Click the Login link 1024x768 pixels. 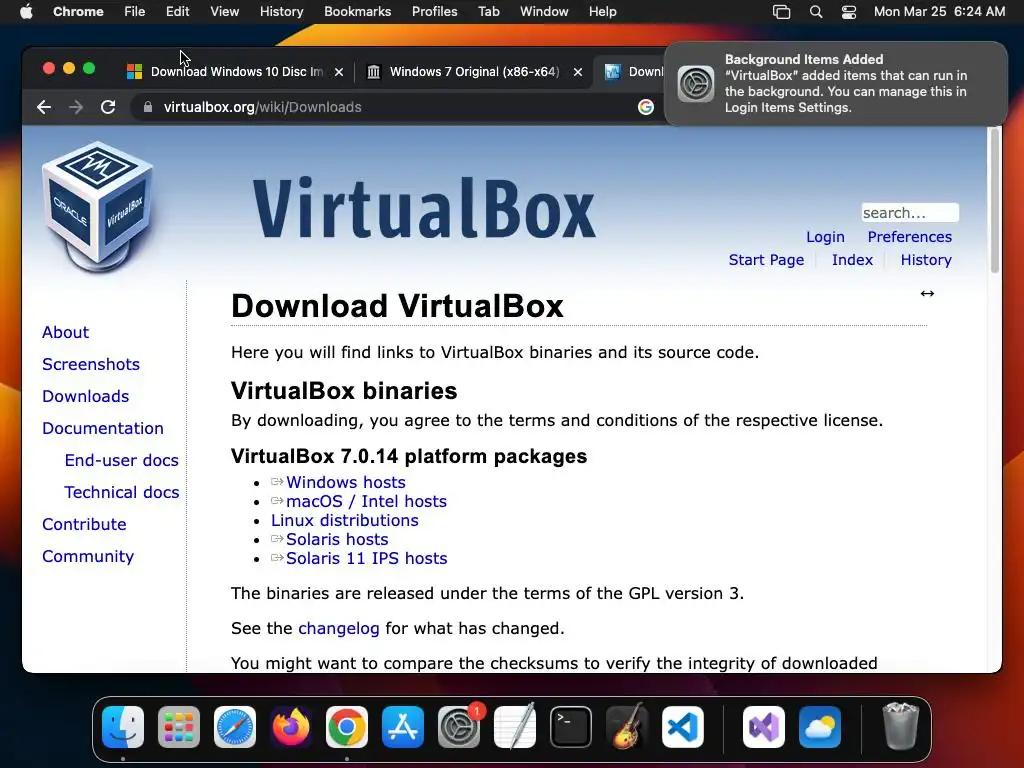[x=825, y=236]
